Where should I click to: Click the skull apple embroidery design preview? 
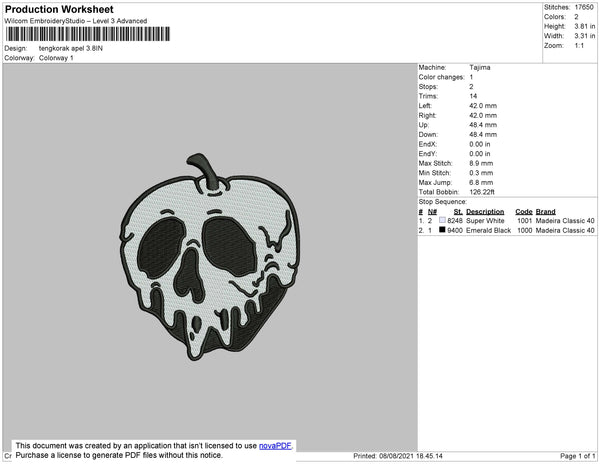(210, 257)
